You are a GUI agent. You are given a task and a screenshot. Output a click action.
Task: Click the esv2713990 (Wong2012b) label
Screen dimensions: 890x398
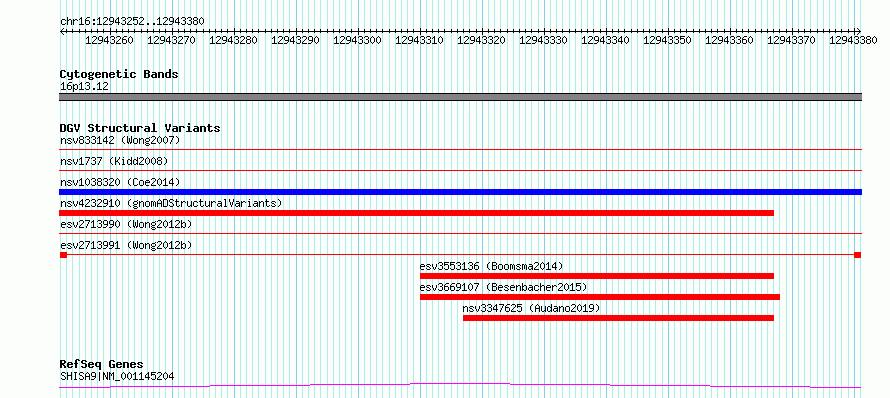pyautogui.click(x=126, y=224)
